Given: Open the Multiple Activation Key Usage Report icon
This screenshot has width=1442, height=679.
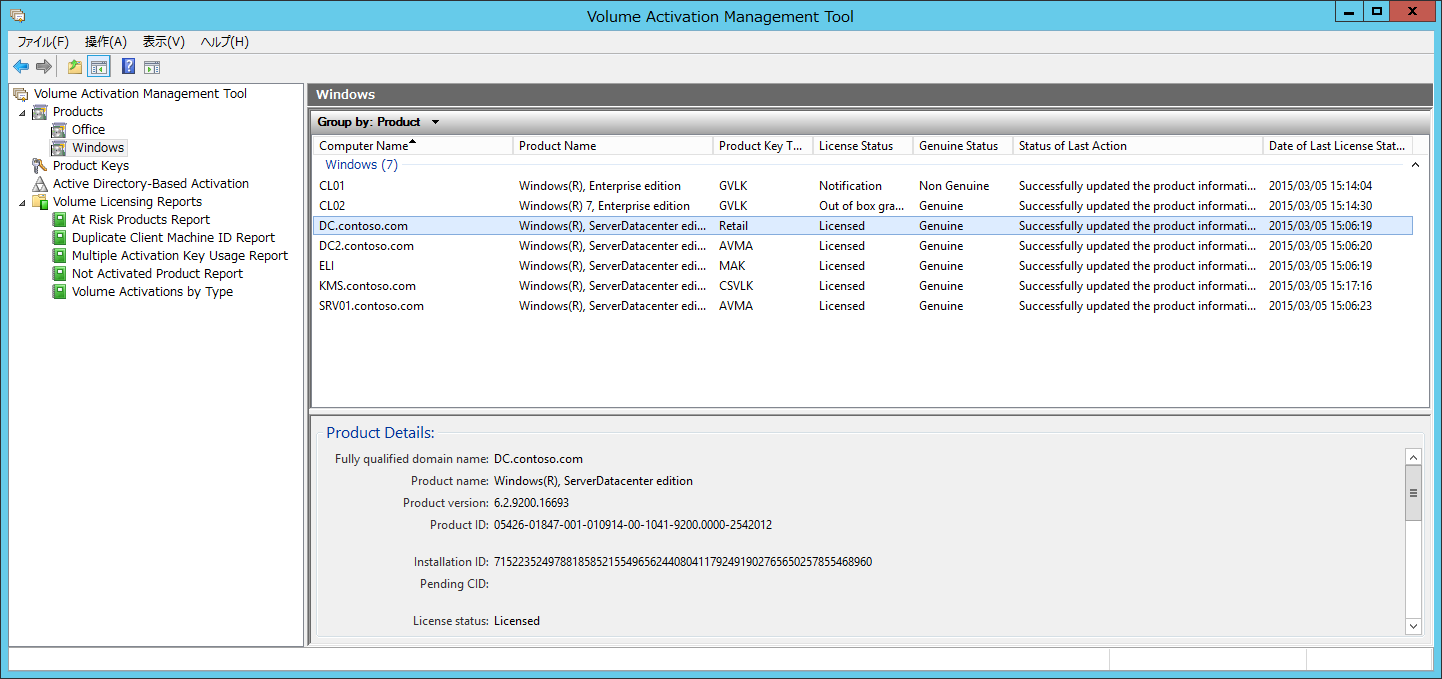Looking at the screenshot, I should pos(59,256).
